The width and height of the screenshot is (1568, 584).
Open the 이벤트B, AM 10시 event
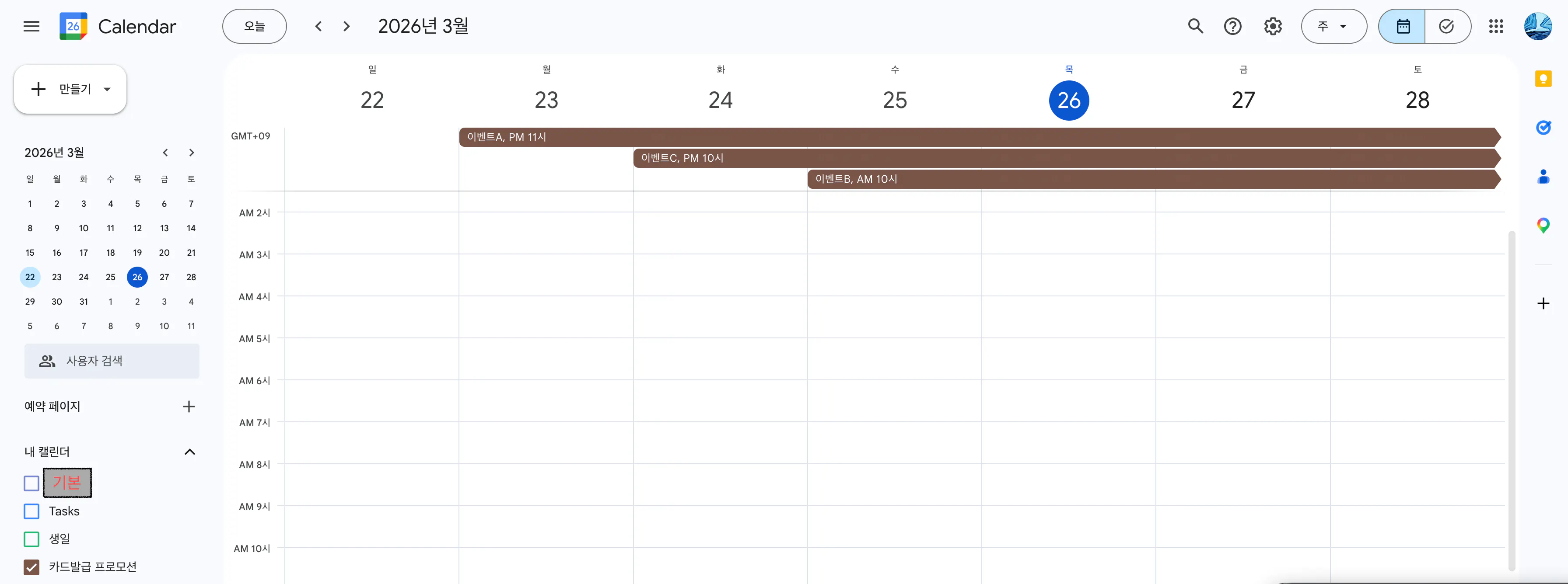1154,179
